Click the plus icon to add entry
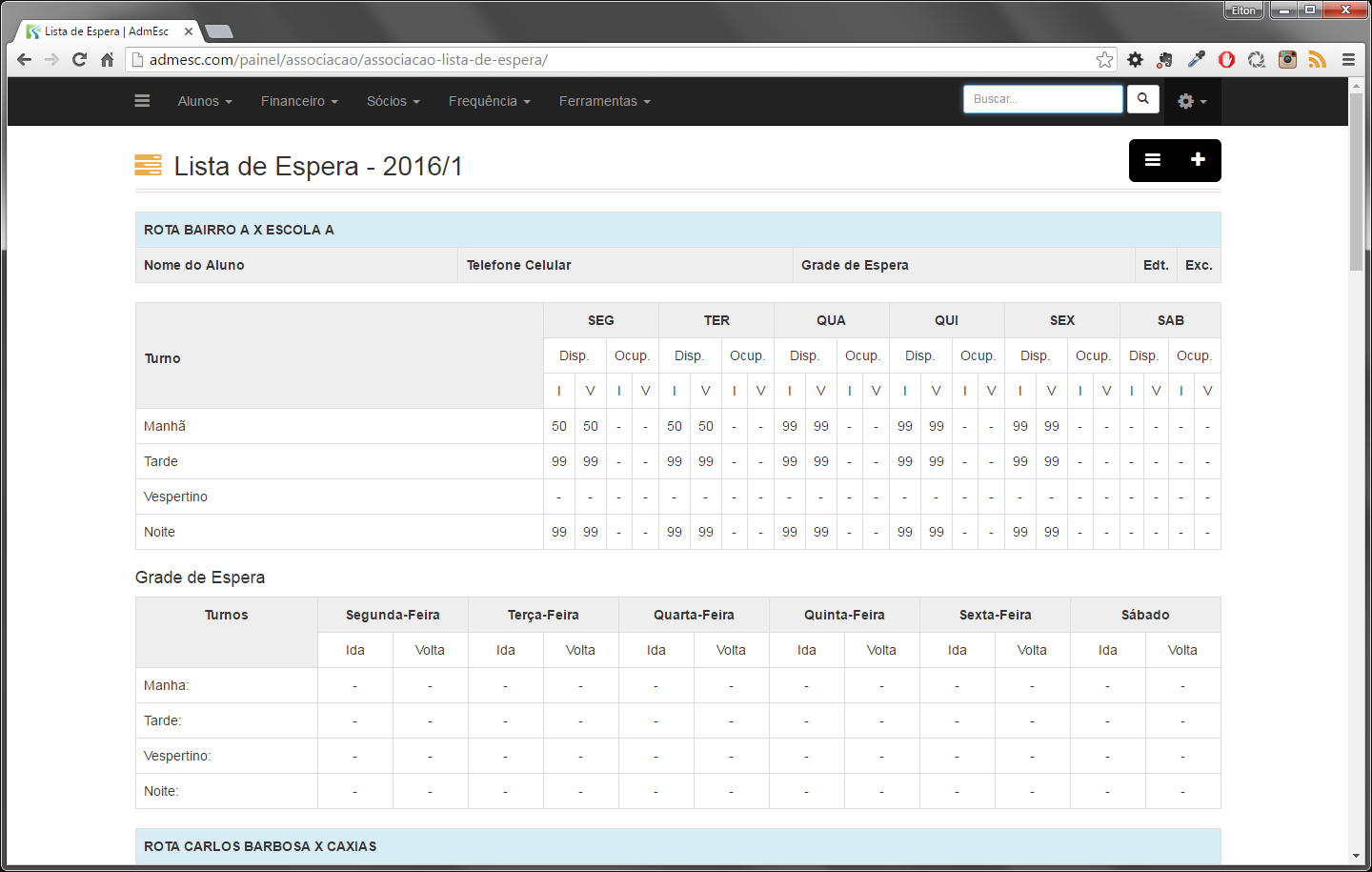This screenshot has height=872, width=1372. (1198, 160)
